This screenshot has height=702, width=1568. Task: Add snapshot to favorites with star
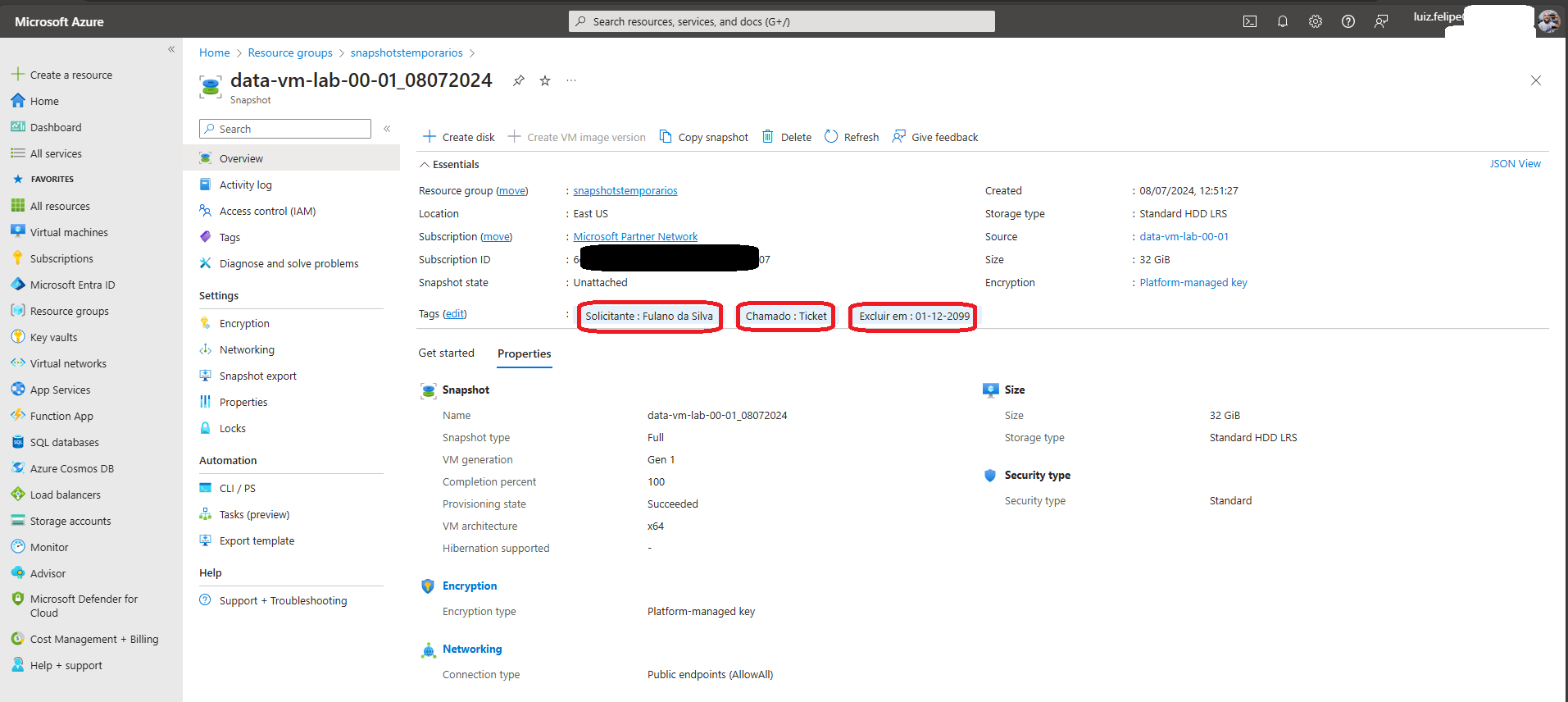[x=545, y=80]
